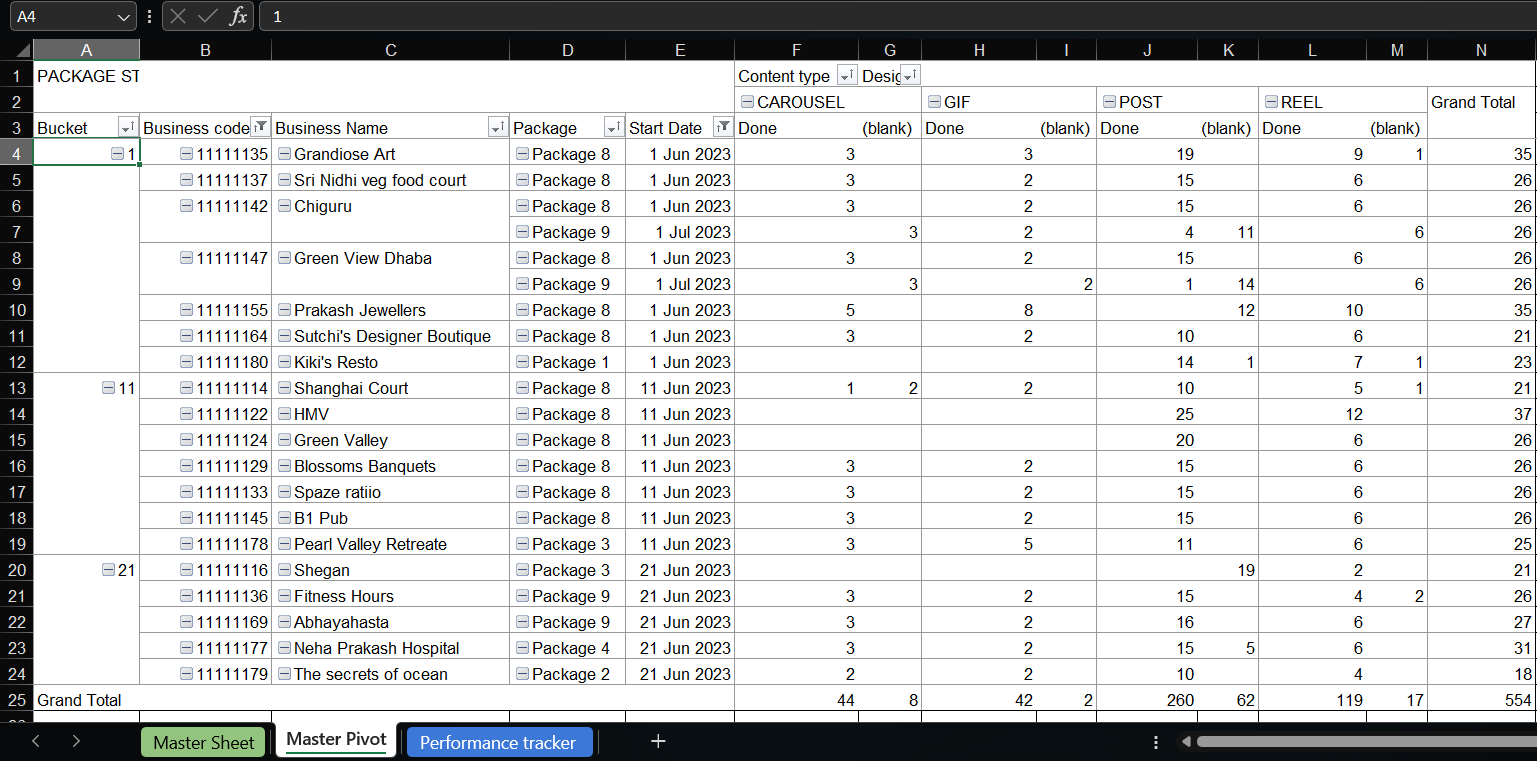Collapse the Bucket 21 group
1537x761 pixels.
tap(107, 569)
